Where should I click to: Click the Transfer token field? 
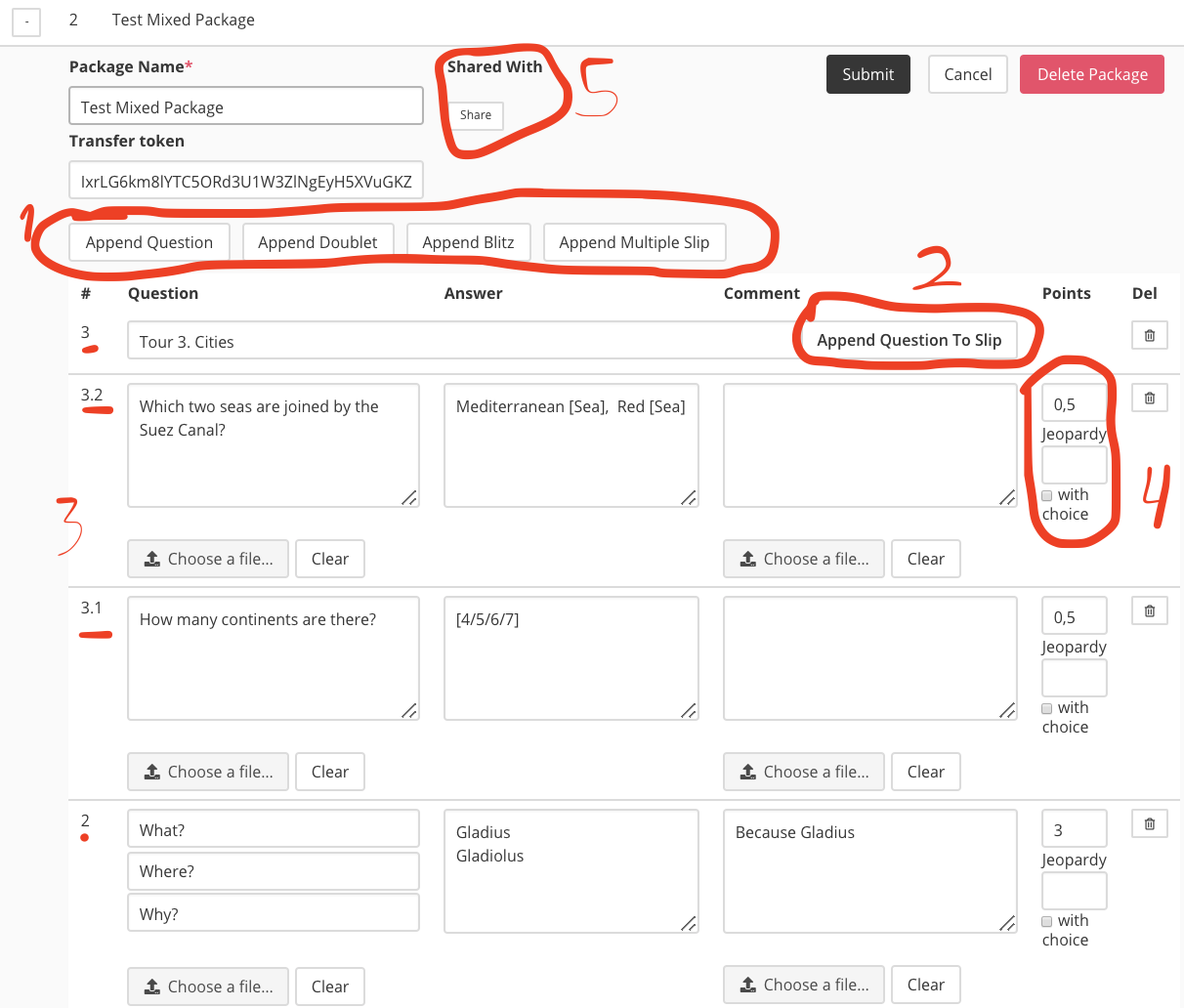click(x=246, y=181)
